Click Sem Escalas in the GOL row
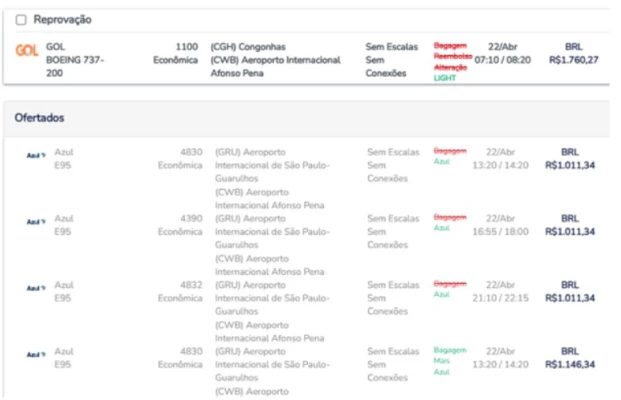 pos(392,47)
